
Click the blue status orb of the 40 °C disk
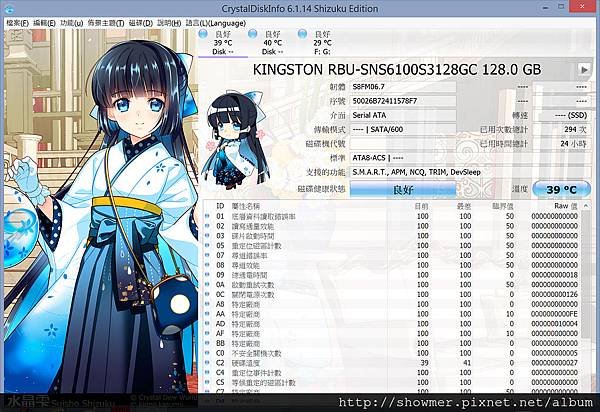point(253,34)
